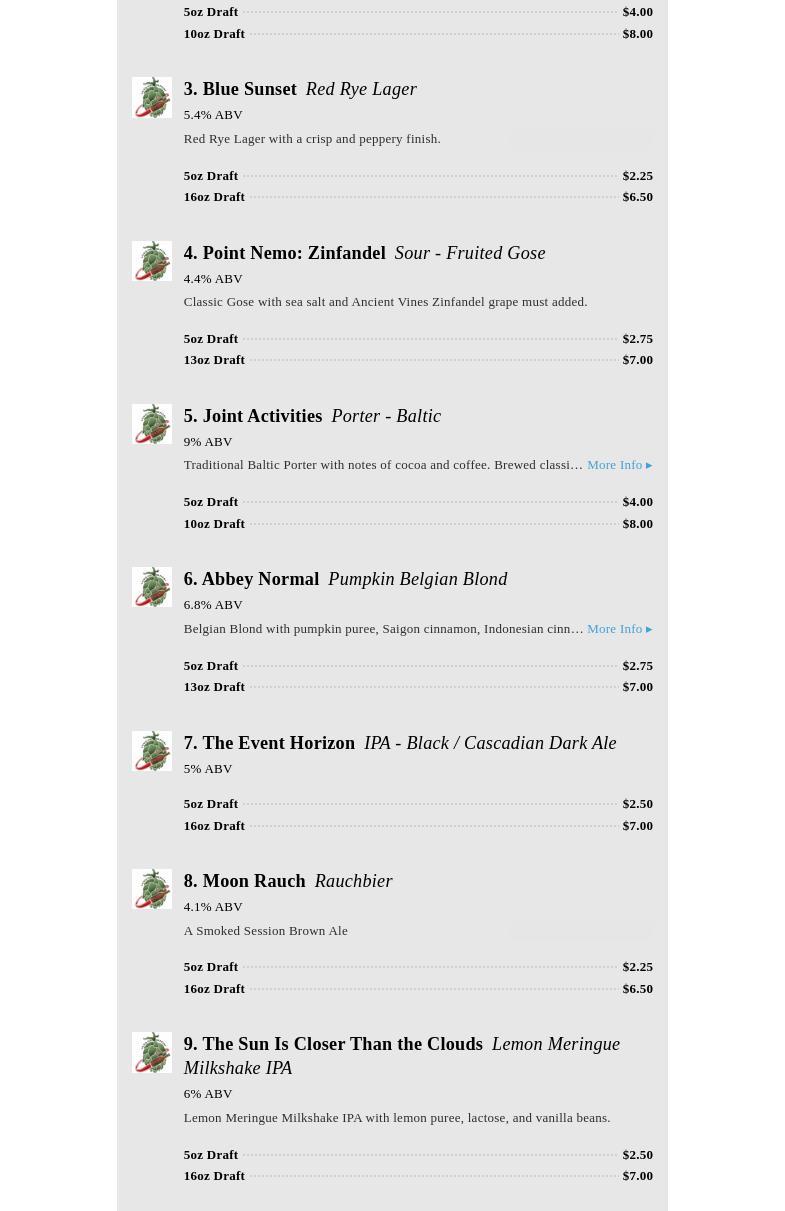Click the Event Horizon brewery logo icon
The height and width of the screenshot is (1211, 785).
[x=151, y=751]
